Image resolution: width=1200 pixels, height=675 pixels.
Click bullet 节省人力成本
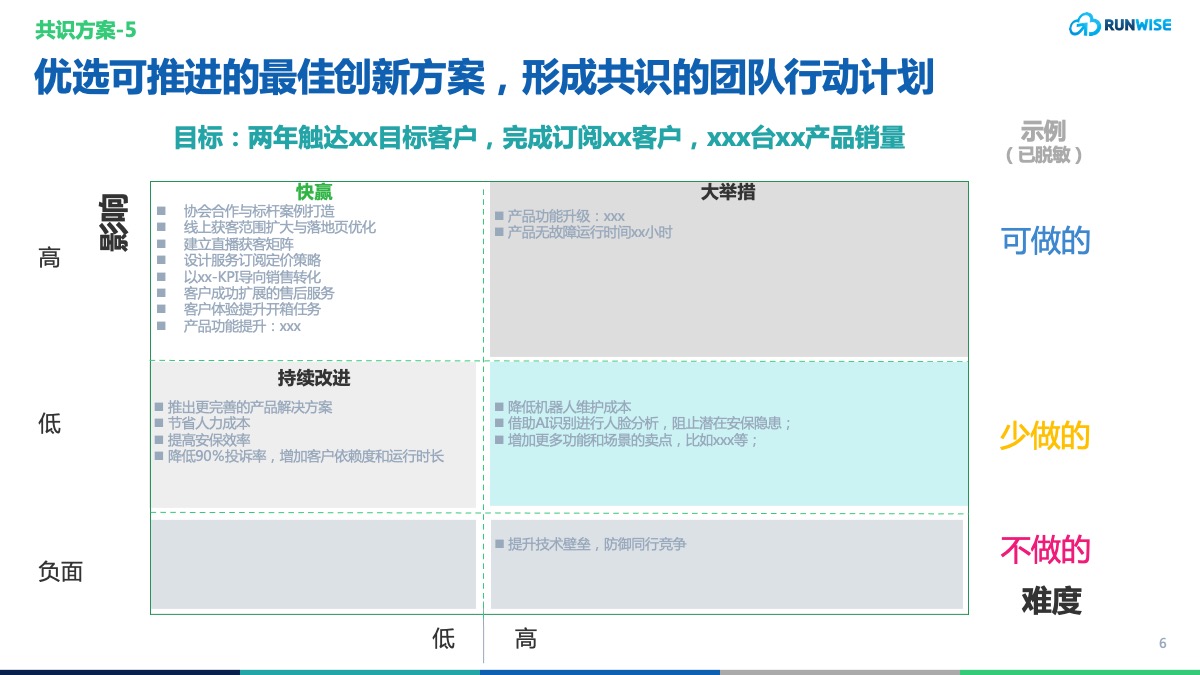tap(209, 424)
